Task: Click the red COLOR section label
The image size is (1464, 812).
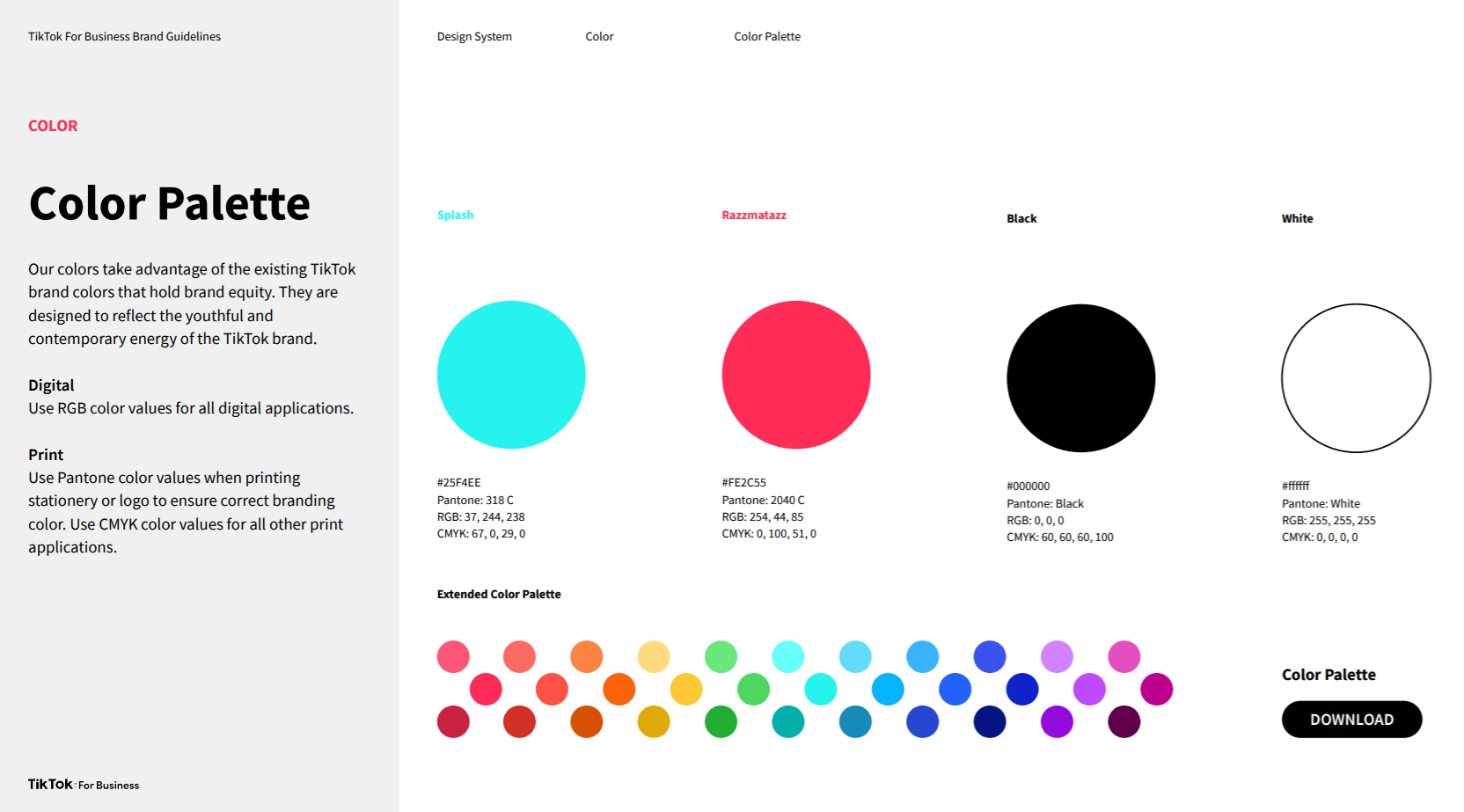Action: [53, 126]
